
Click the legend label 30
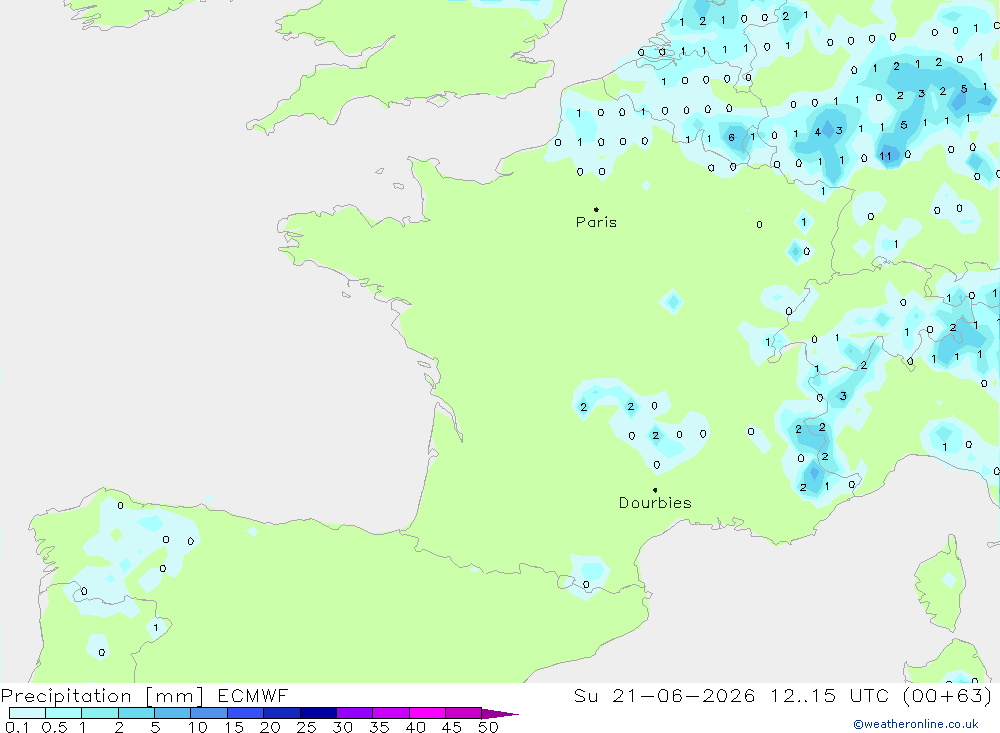343,727
